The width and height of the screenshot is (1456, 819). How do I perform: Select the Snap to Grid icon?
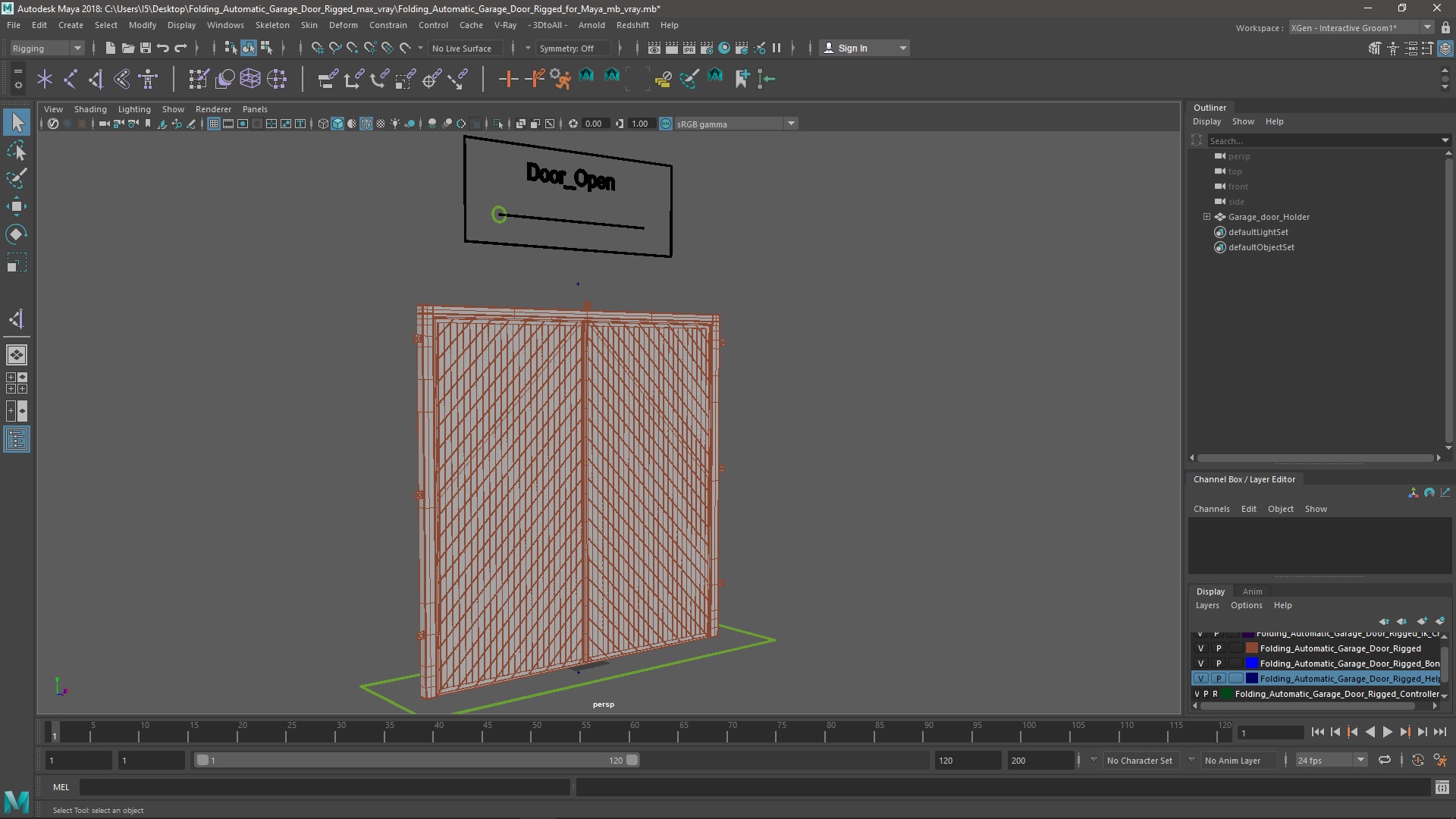pos(317,47)
